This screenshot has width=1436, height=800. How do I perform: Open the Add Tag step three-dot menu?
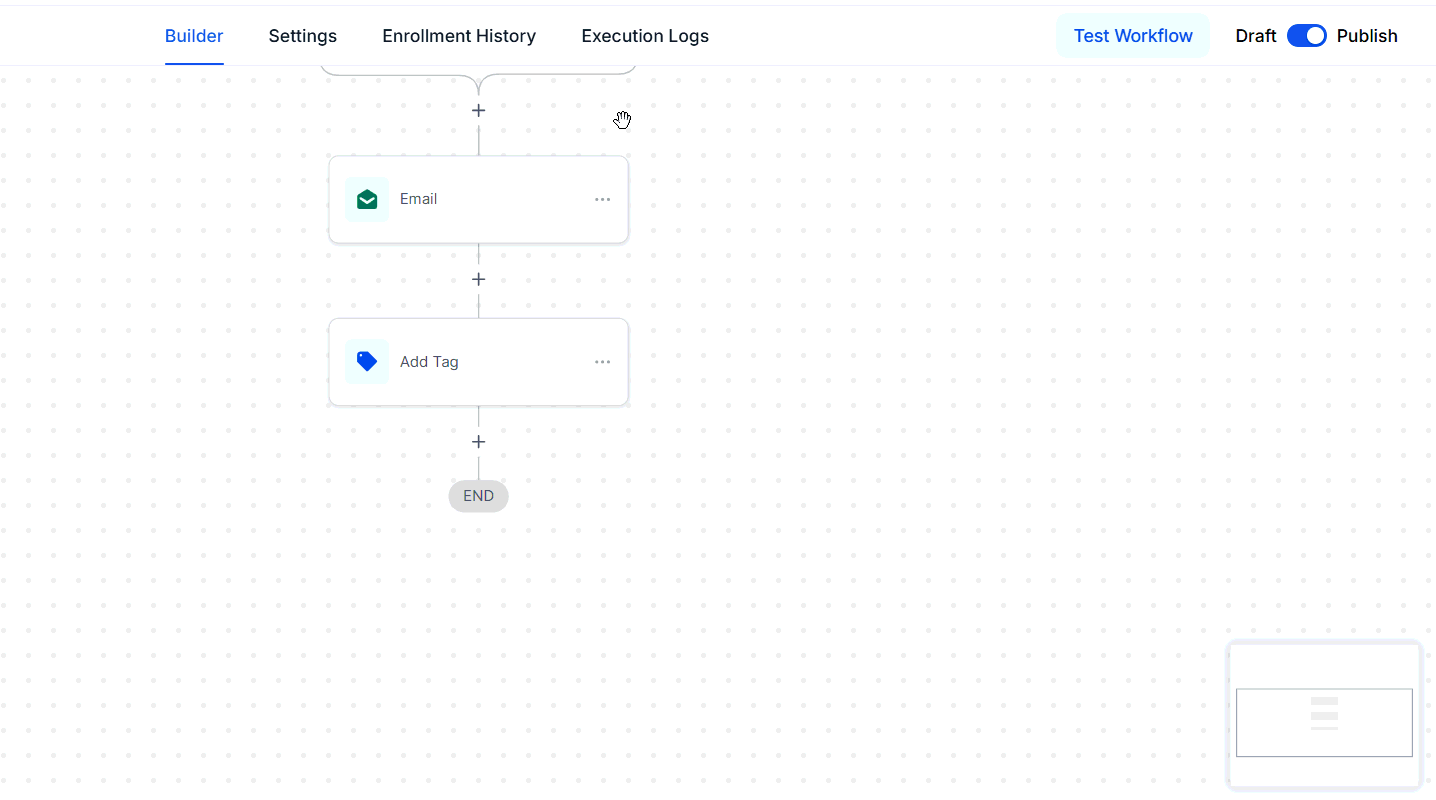602,362
